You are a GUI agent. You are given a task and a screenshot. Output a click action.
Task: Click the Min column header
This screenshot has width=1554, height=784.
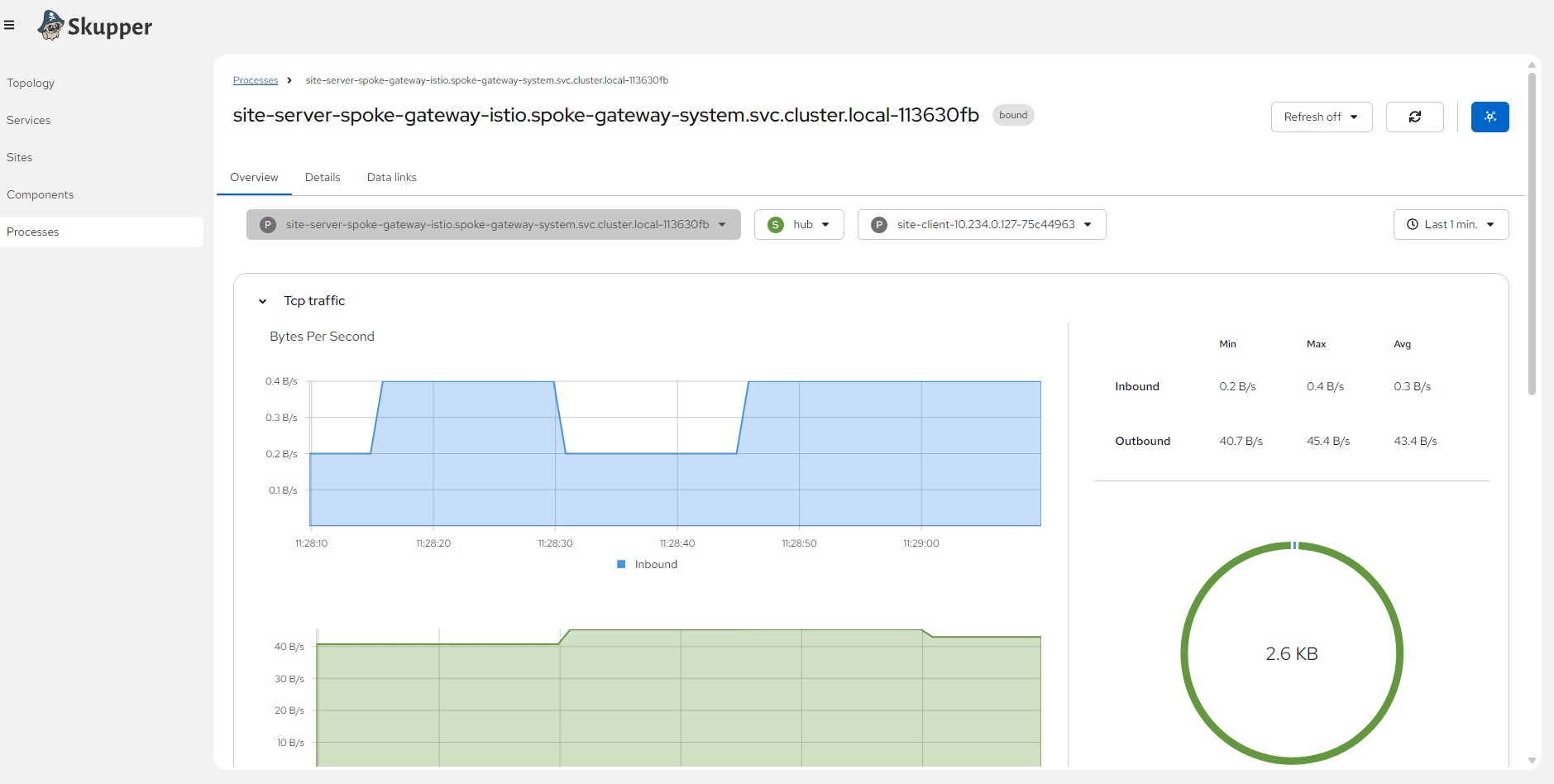tap(1227, 344)
